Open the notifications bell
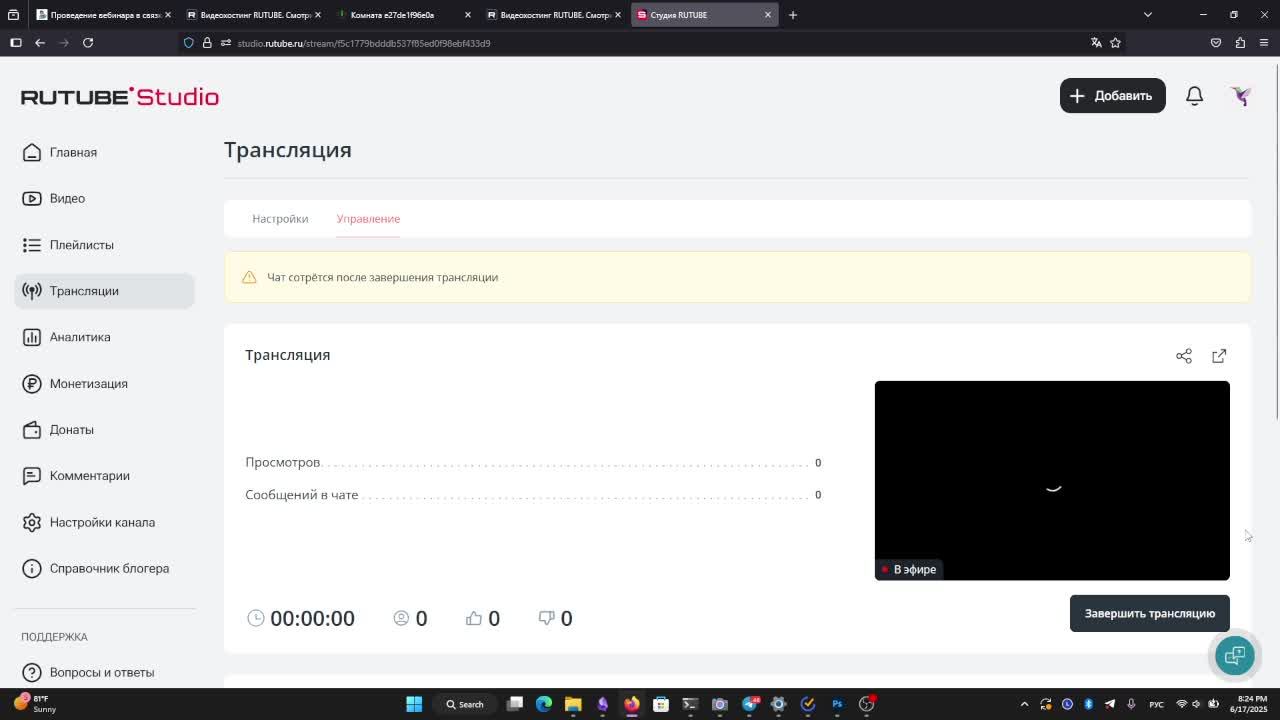The image size is (1280, 720). point(1194,95)
